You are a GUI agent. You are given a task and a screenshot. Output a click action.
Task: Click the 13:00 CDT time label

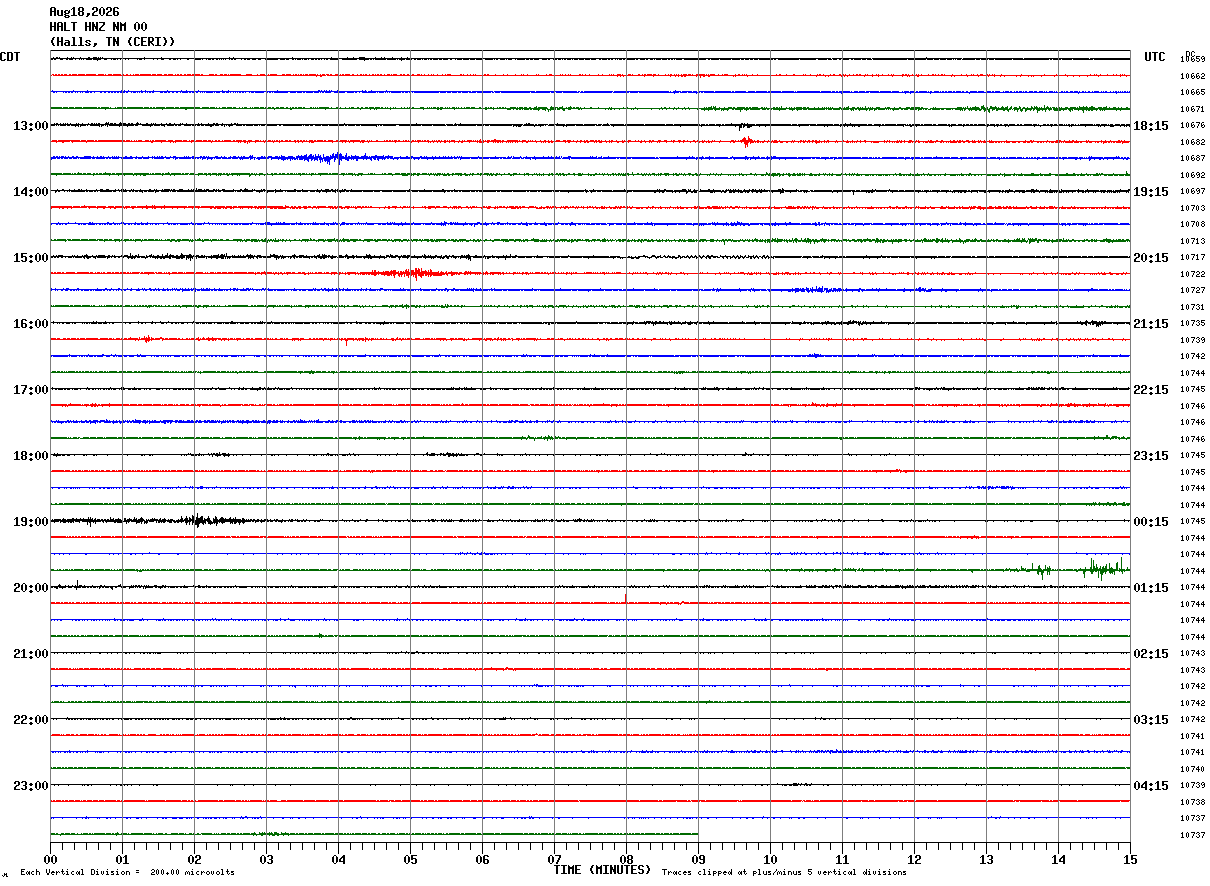30,126
